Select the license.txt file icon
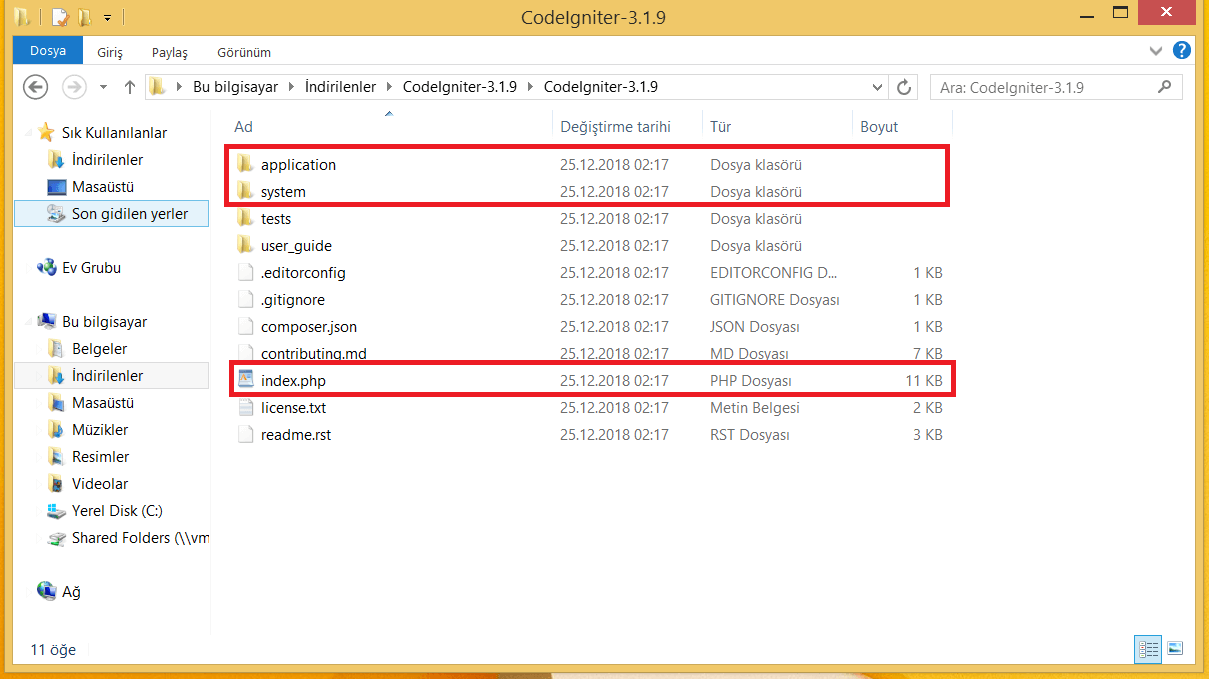This screenshot has height=679, width=1209. [245, 407]
